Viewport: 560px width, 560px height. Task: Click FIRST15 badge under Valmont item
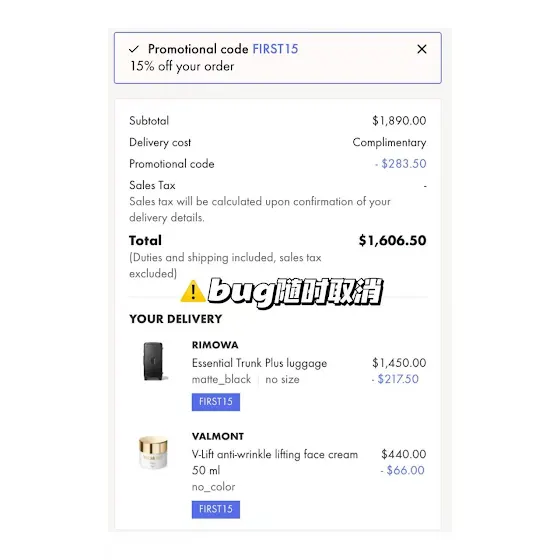(x=216, y=509)
